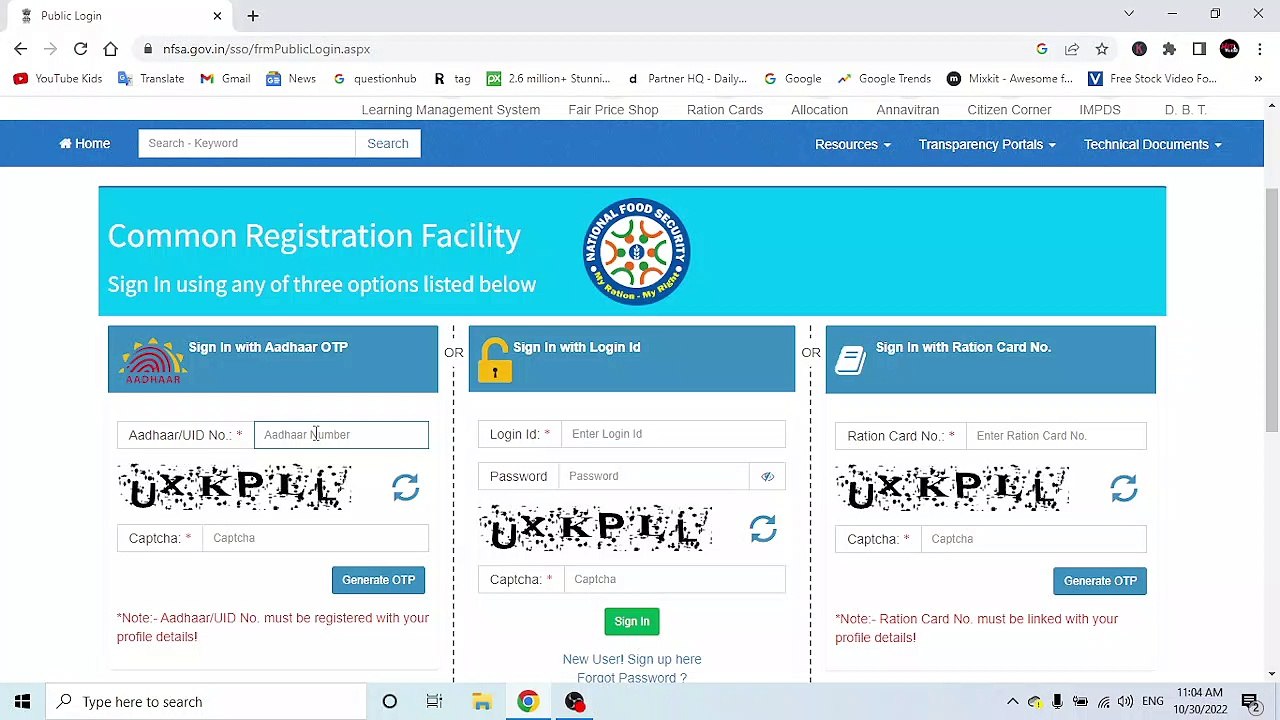Screen dimensions: 1280x720
Task: Open the Ration Cards menu
Action: coord(725,110)
